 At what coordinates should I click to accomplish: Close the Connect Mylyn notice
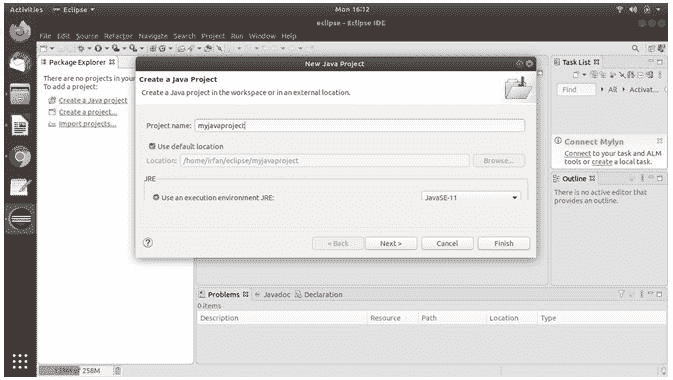(x=660, y=141)
